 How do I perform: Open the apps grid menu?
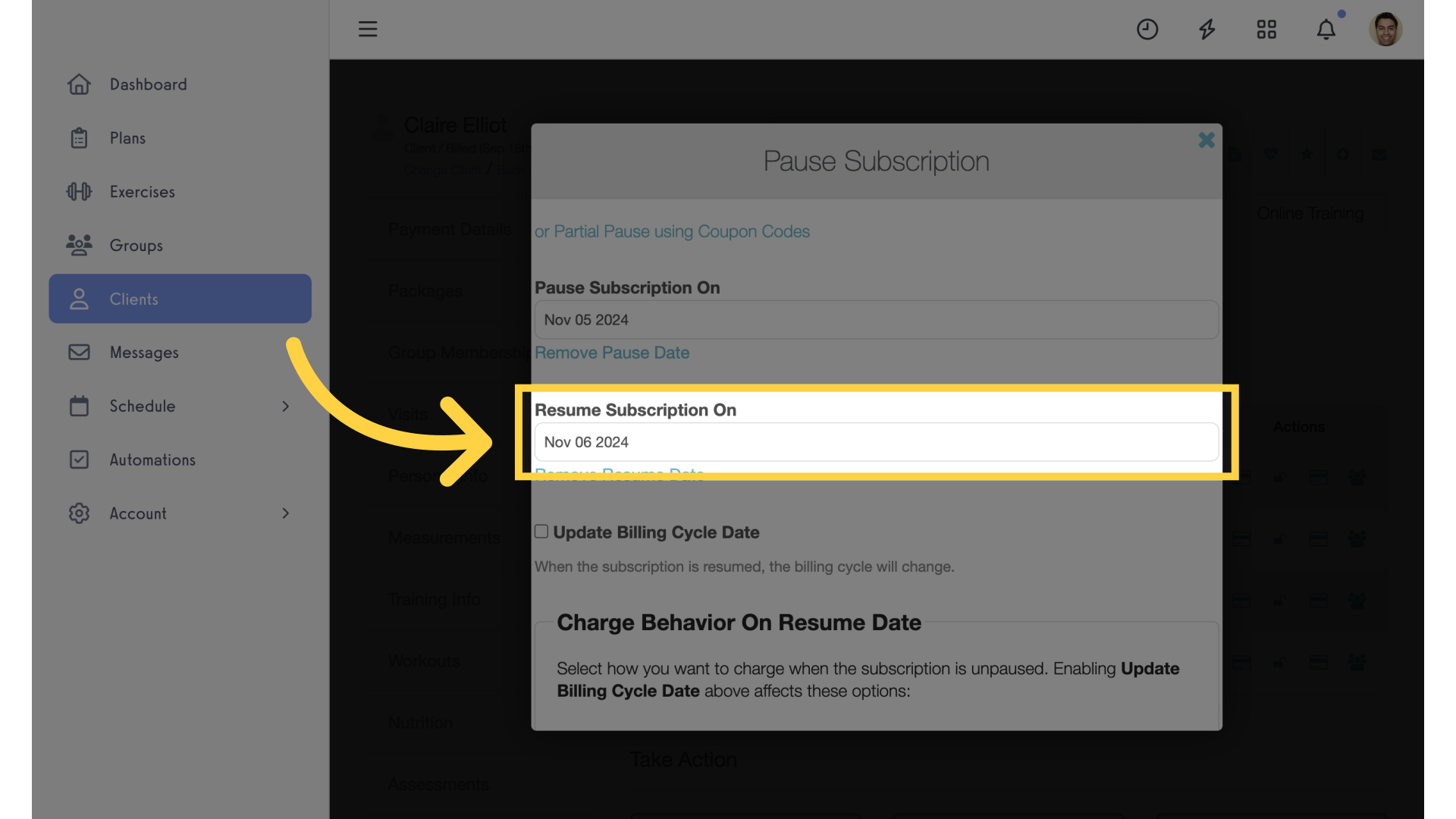1266,29
